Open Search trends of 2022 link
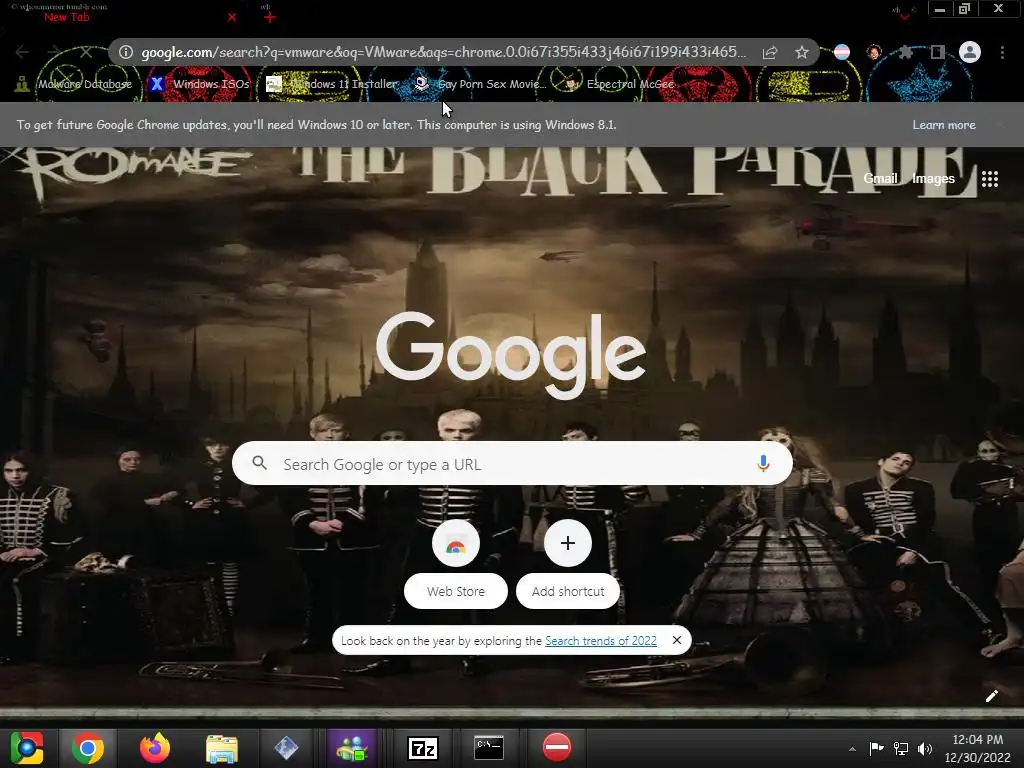 601,641
